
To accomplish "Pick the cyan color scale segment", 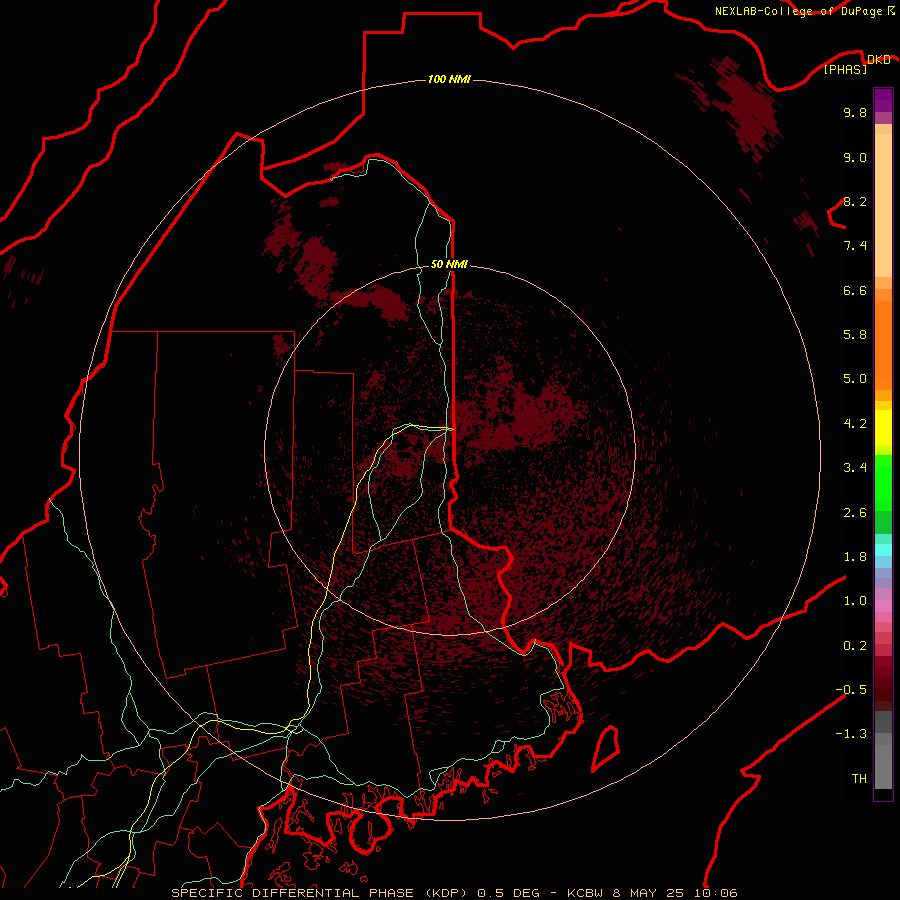I will 883,550.
